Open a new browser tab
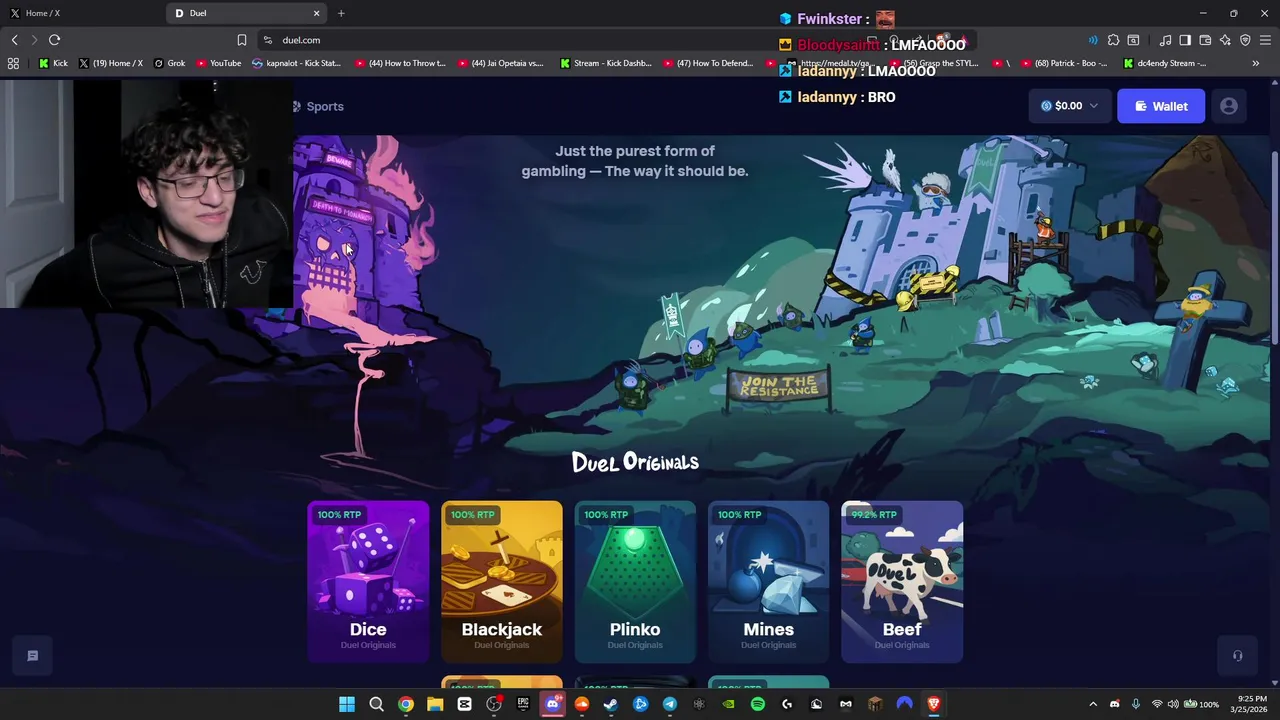The width and height of the screenshot is (1280, 720). [341, 13]
